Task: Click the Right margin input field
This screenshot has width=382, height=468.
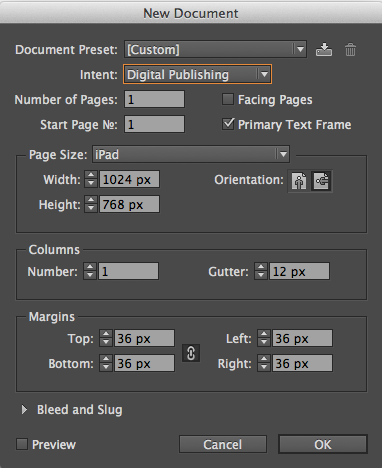Action: click(302, 363)
